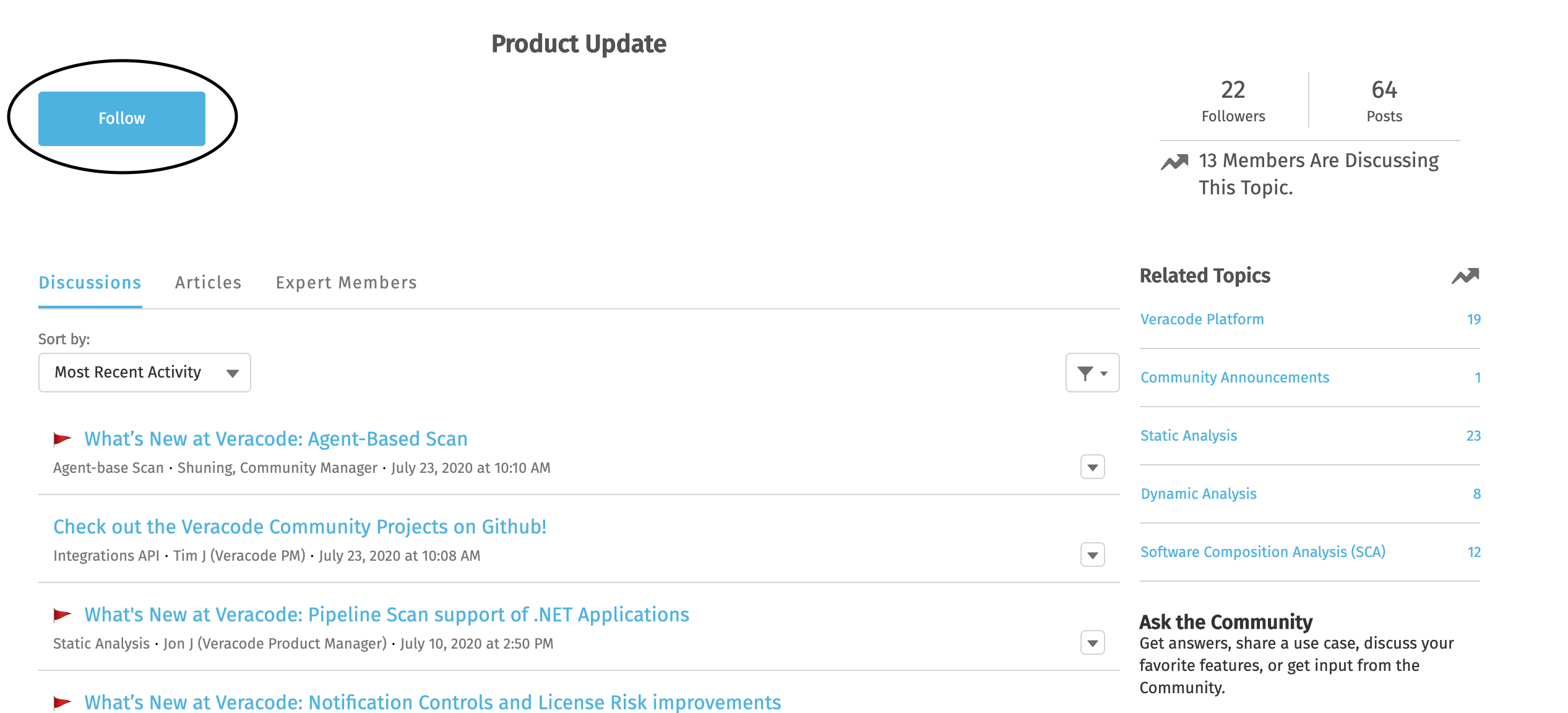This screenshot has height=713, width=1568.
Task: Switch to the Articles tab
Action: [x=208, y=282]
